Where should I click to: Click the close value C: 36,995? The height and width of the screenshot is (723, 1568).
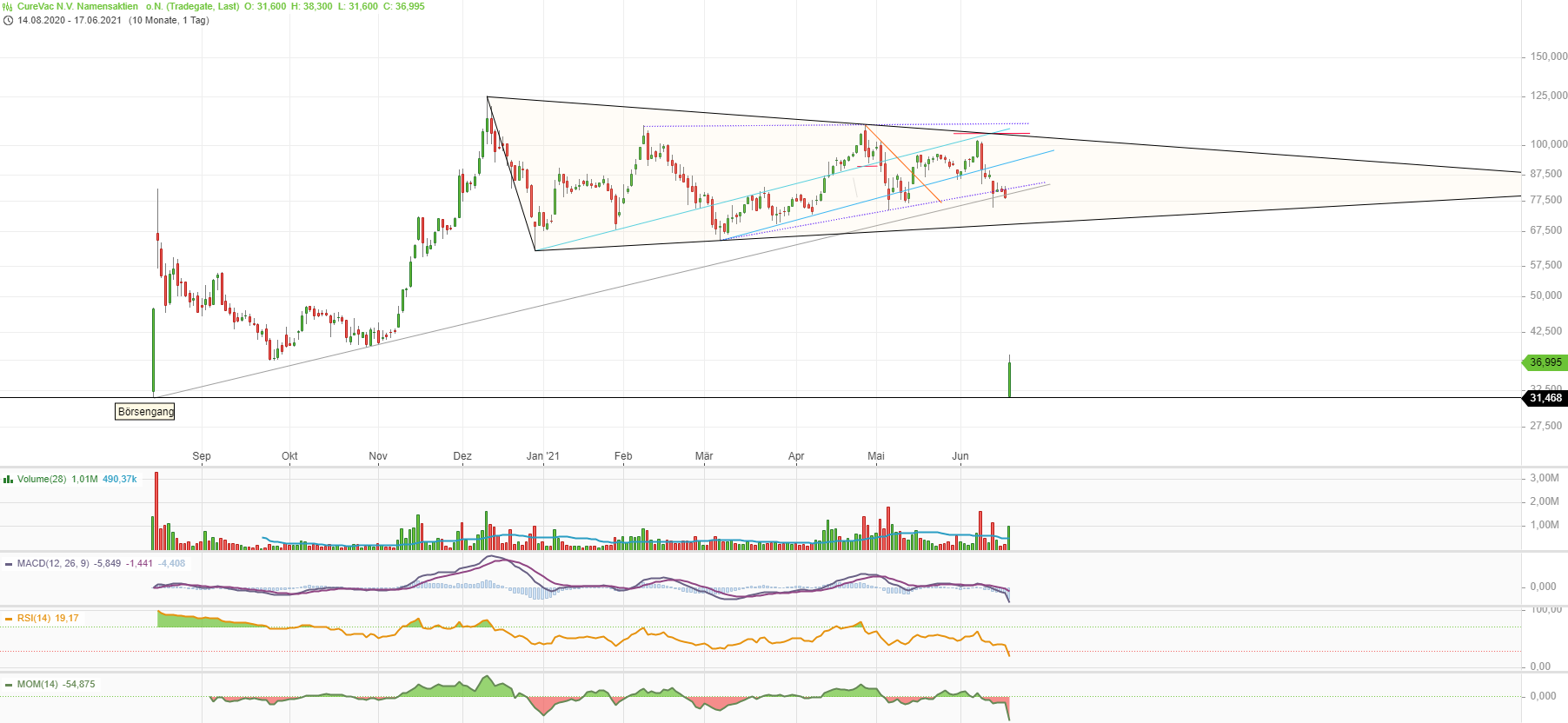pyautogui.click(x=404, y=6)
